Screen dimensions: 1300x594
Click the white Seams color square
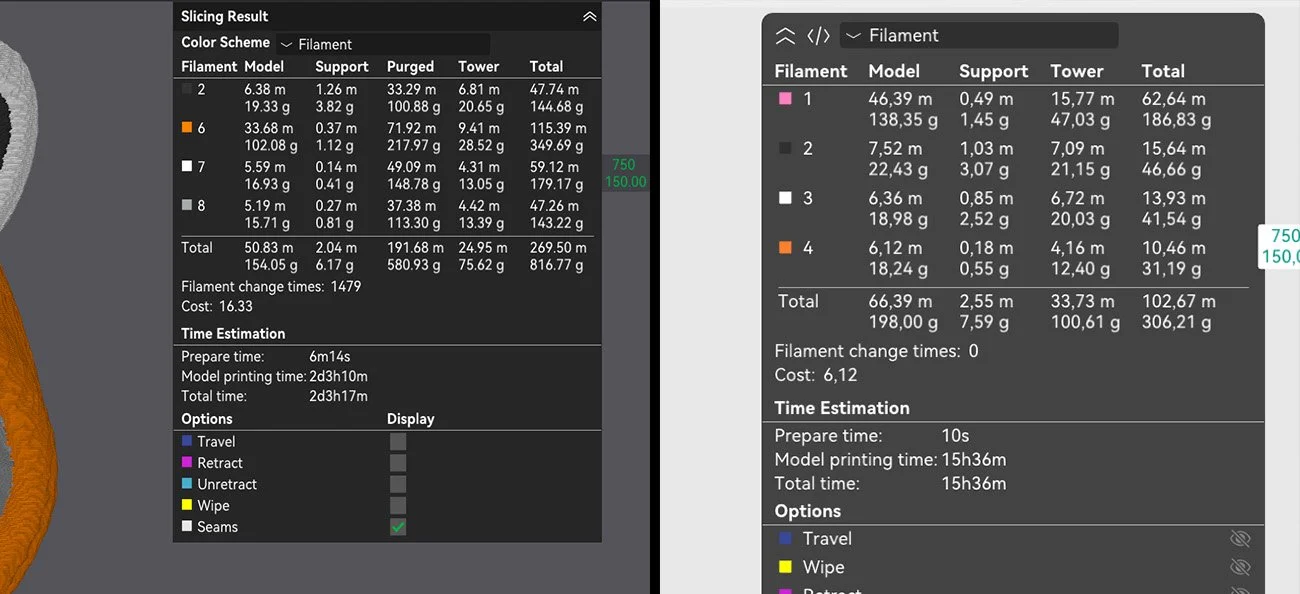186,527
